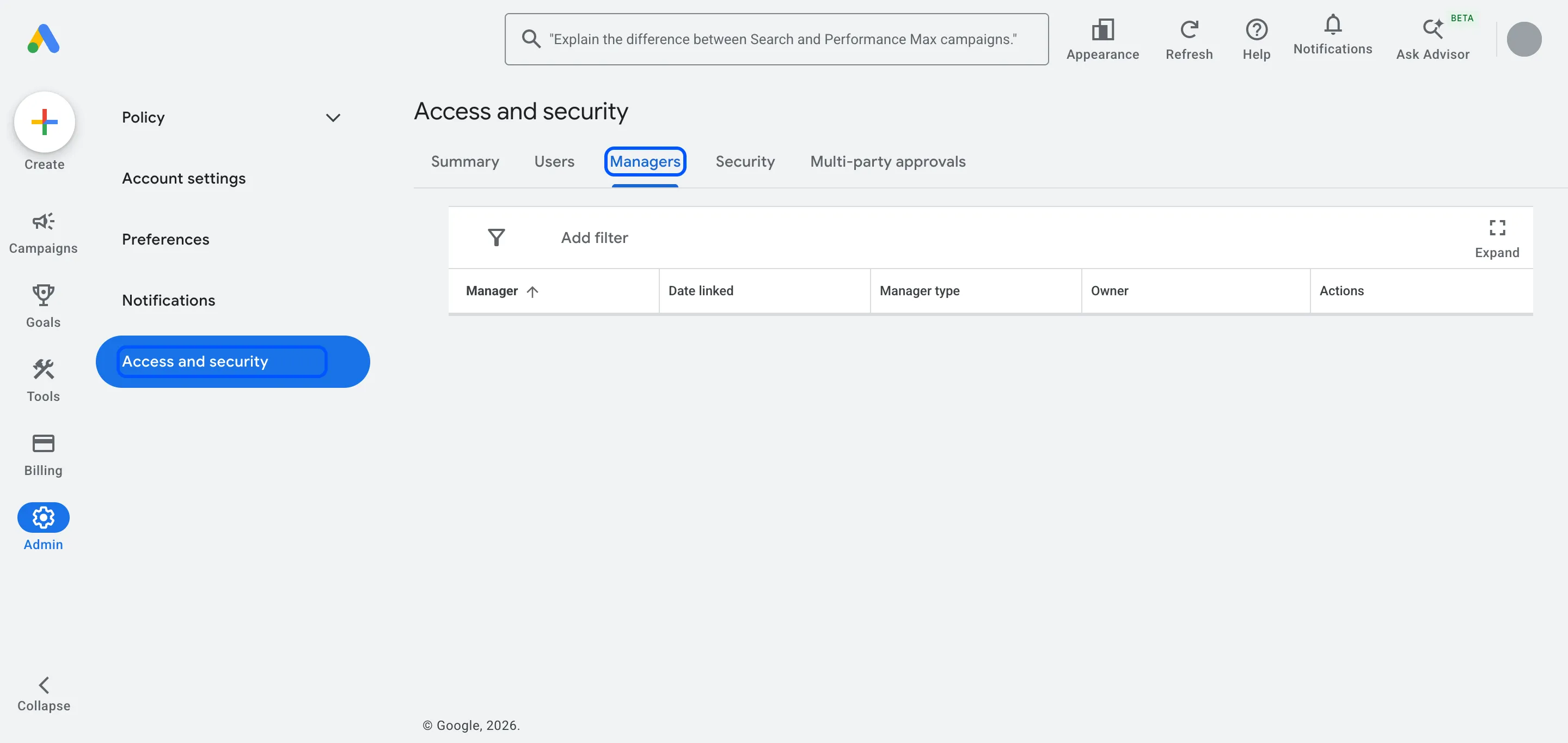
Task: Click the search magnifier icon
Action: pos(531,39)
